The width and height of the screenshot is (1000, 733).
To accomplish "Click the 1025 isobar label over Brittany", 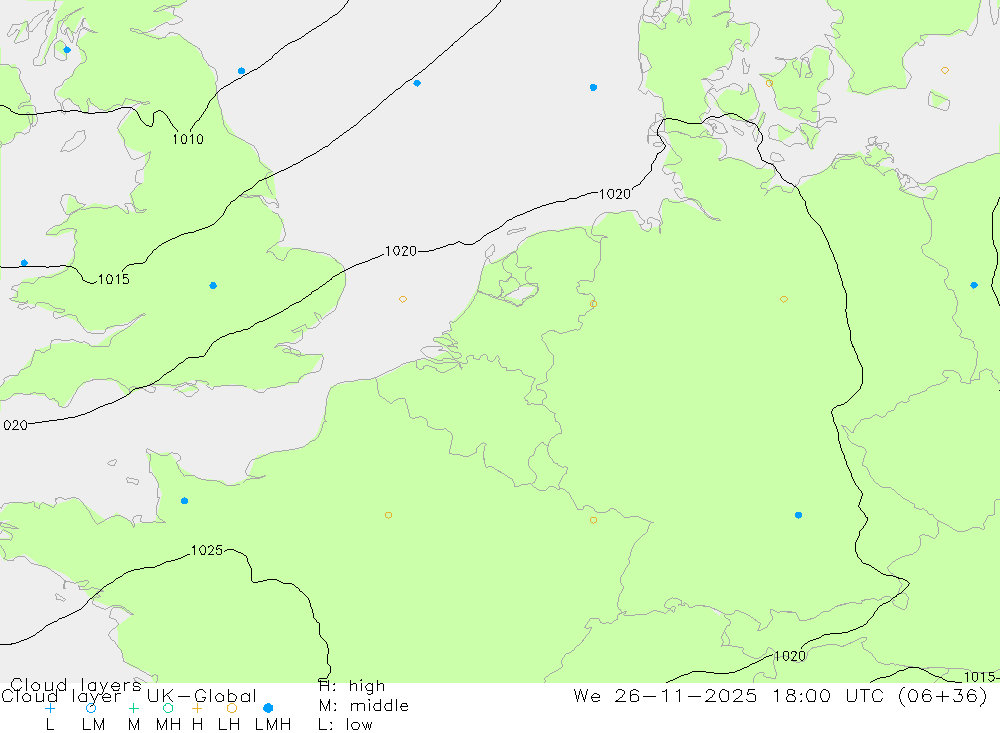I will pos(207,550).
